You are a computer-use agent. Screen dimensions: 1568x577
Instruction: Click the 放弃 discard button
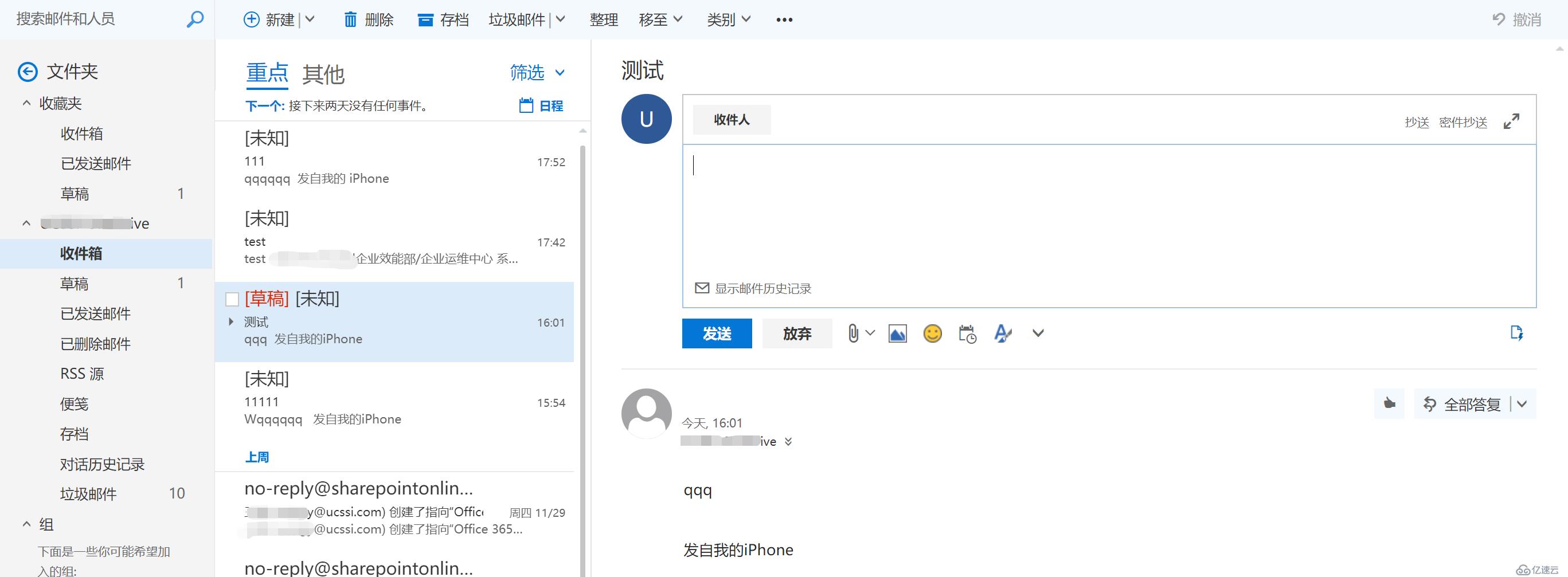tap(797, 333)
